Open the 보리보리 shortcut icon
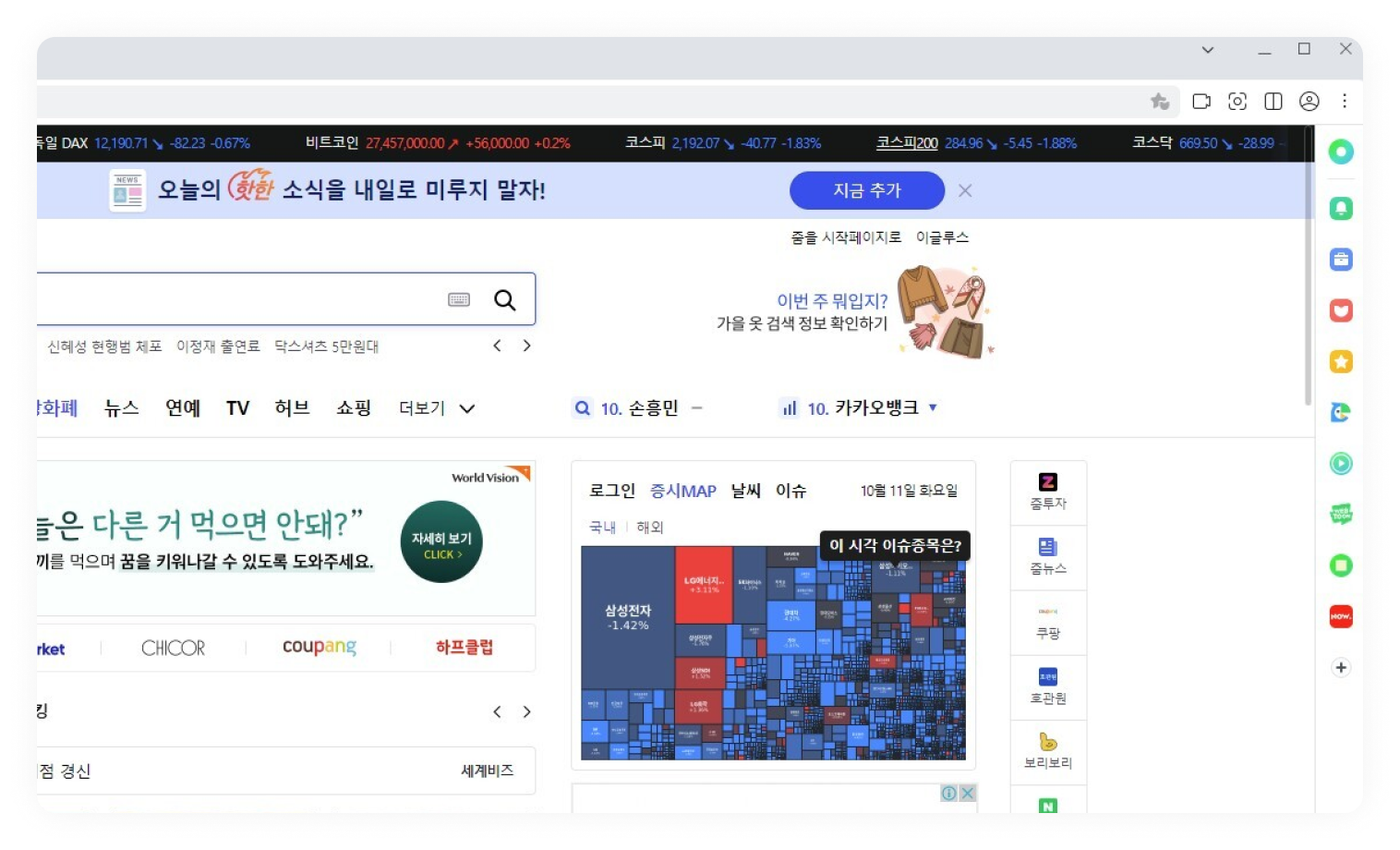 [1048, 751]
